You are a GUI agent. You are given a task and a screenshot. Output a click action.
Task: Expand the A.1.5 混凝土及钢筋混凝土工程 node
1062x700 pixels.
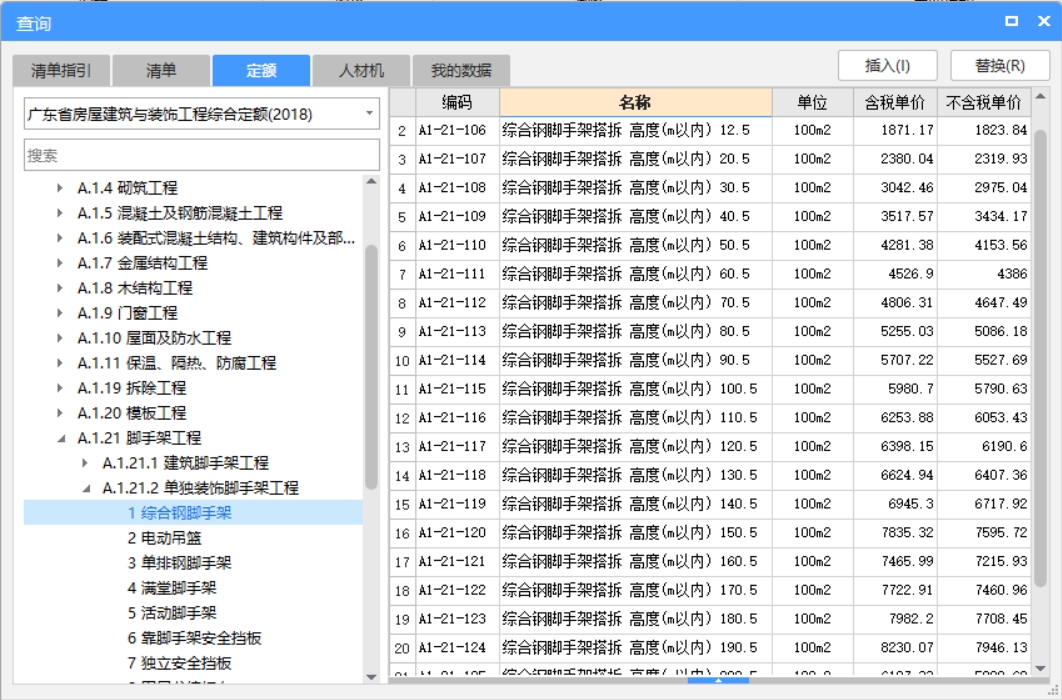click(60, 213)
